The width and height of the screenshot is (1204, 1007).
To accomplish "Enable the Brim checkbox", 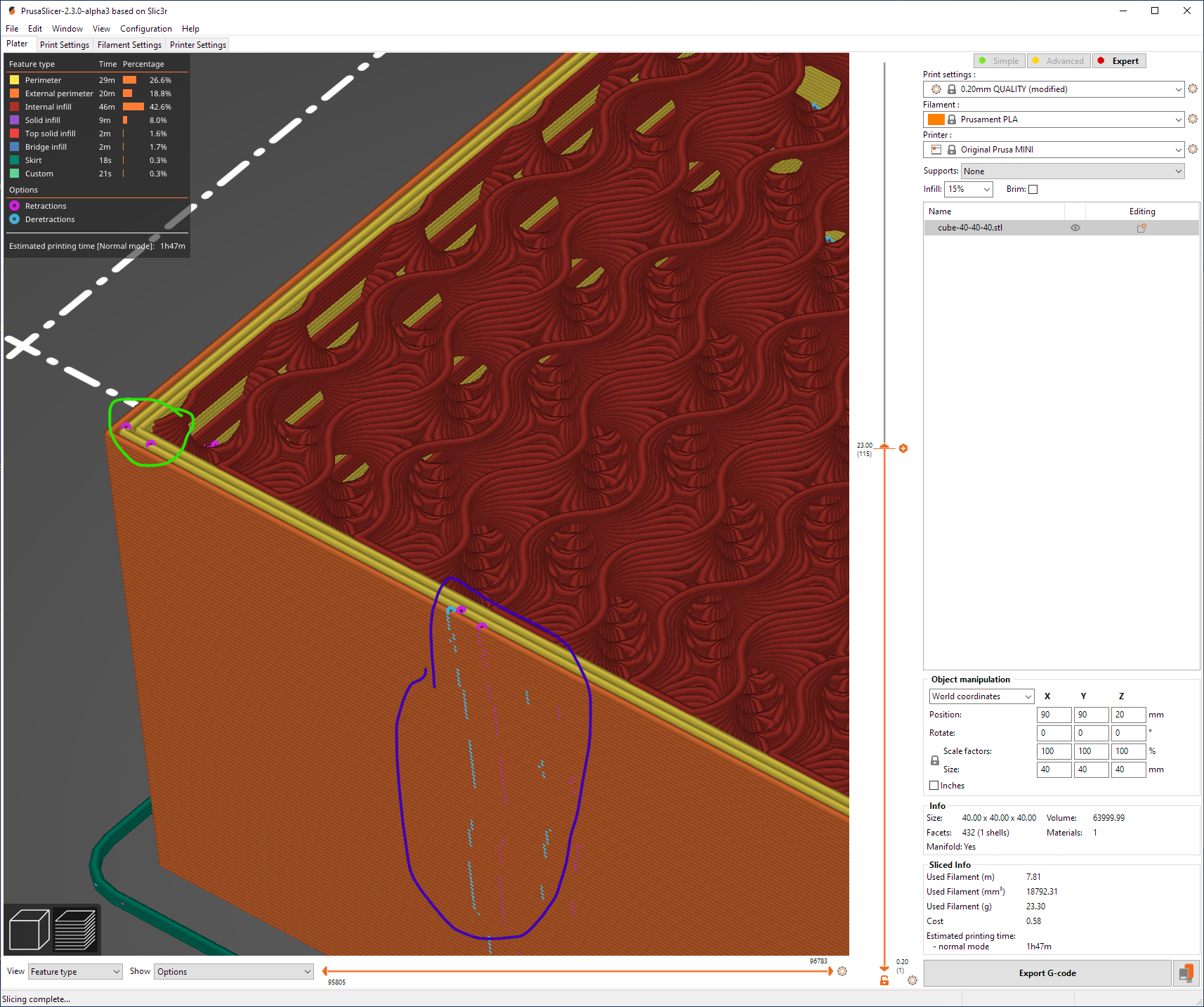I will point(1033,189).
